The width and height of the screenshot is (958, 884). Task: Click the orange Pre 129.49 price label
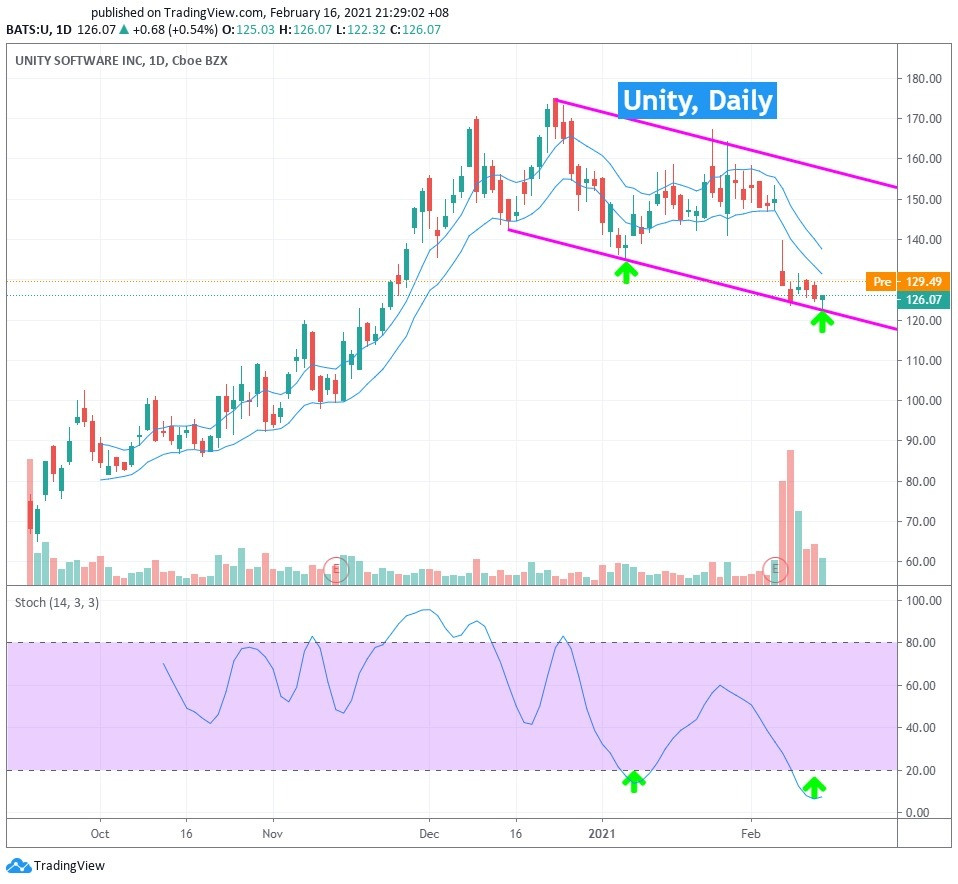[907, 282]
